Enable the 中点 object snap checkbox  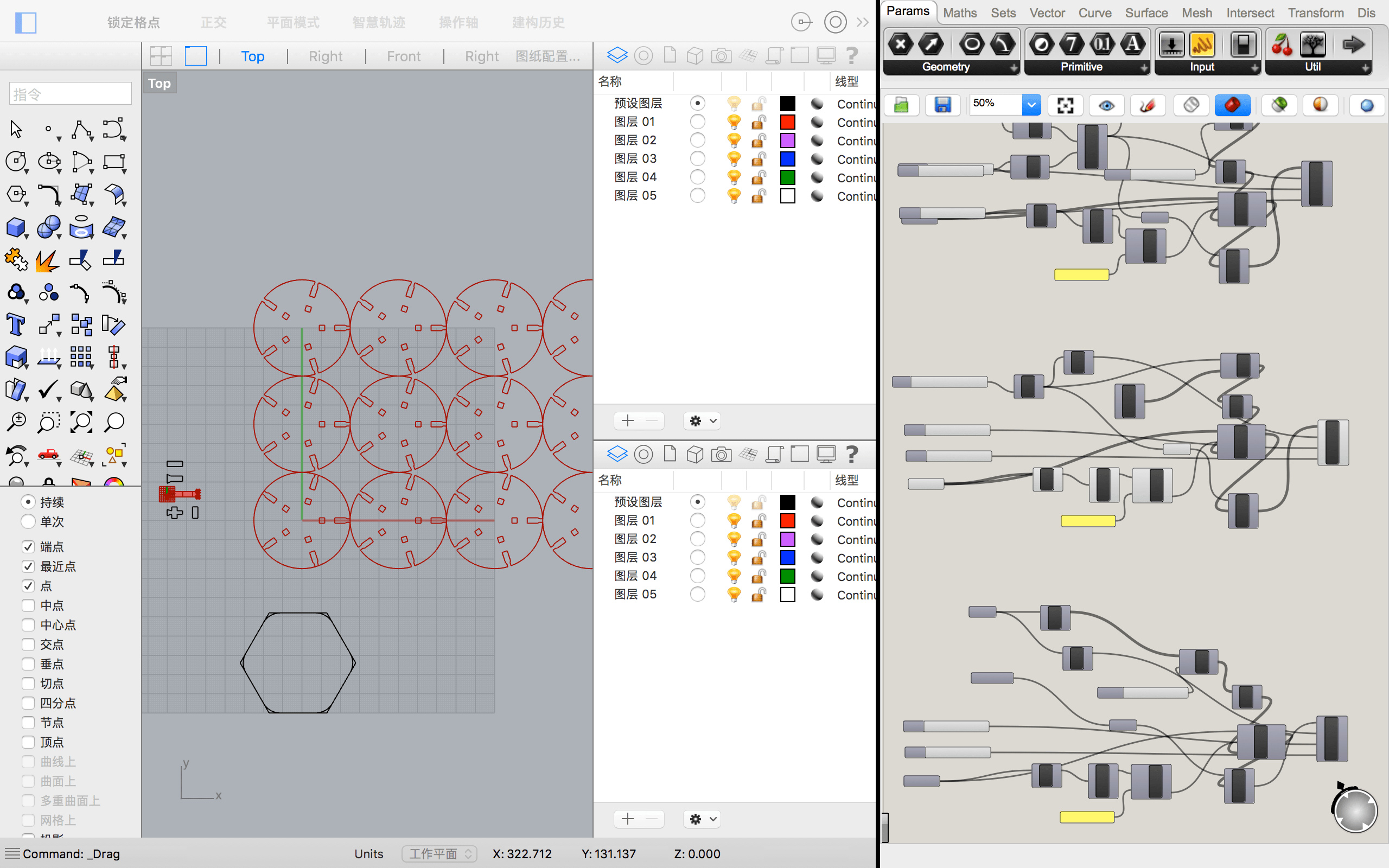tap(28, 605)
